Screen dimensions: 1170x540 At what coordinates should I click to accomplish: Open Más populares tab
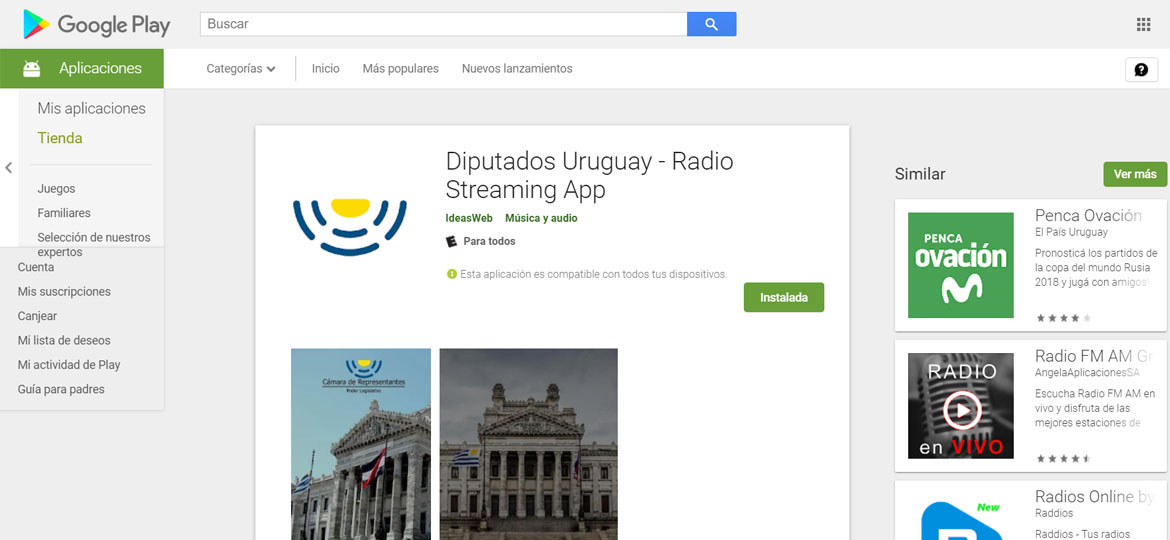(x=401, y=69)
